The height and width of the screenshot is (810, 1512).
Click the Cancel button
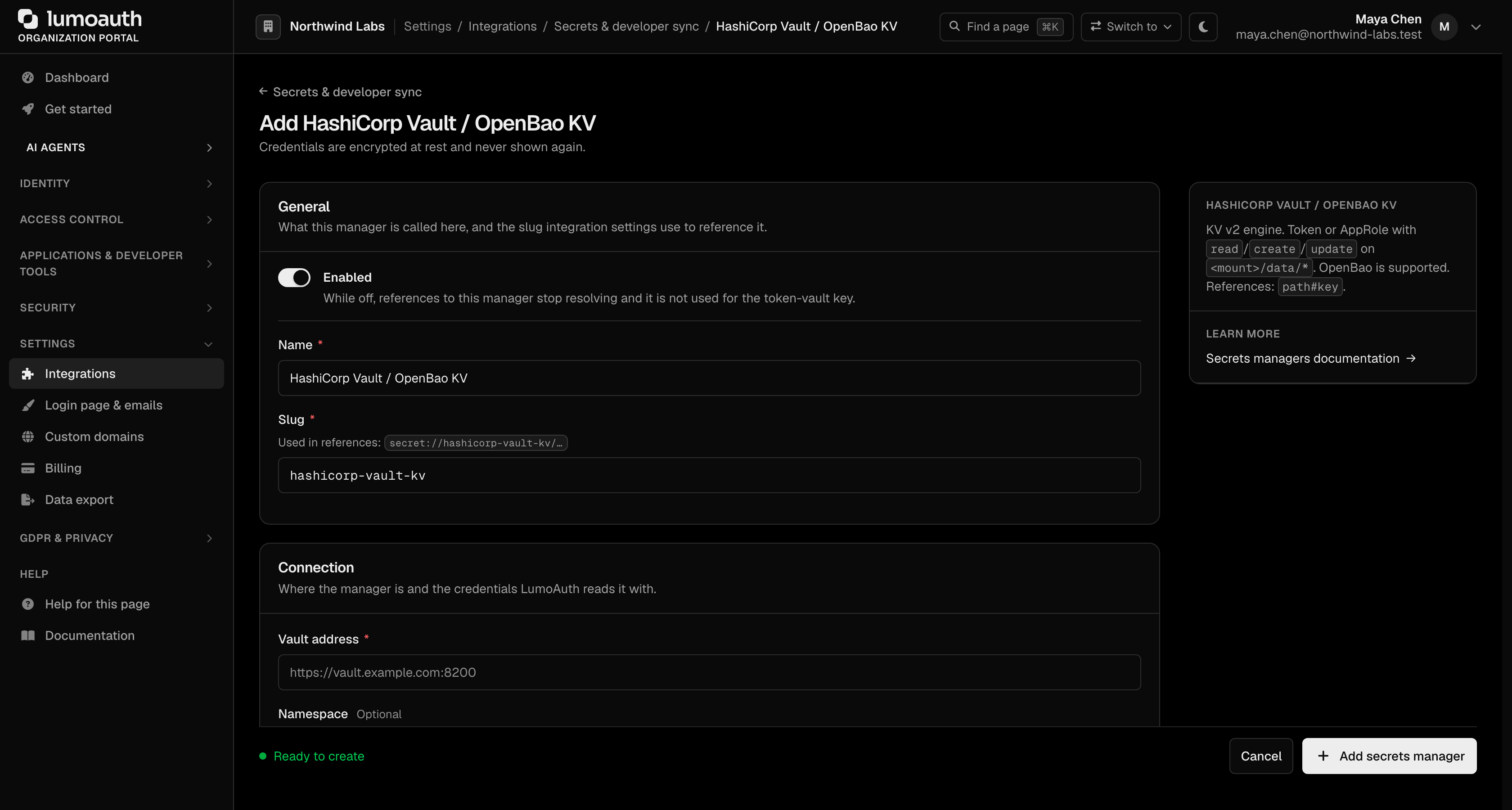[x=1261, y=756]
